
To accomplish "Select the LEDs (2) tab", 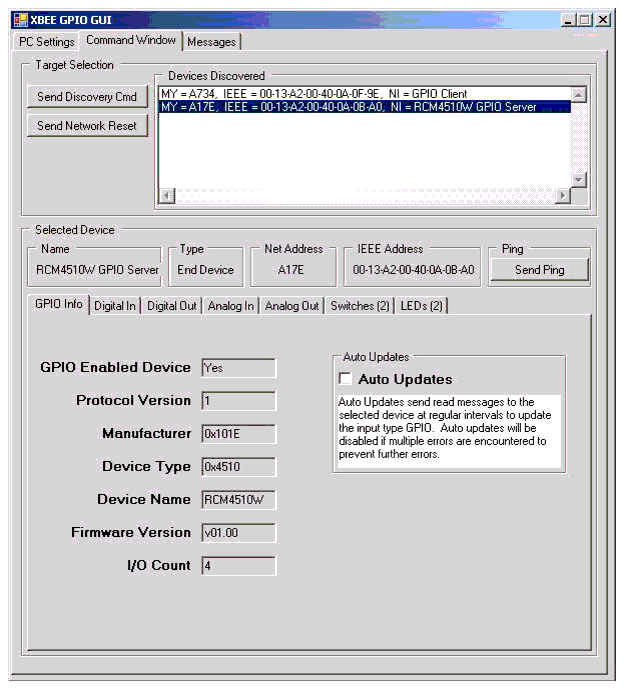I will pyautogui.click(x=421, y=306).
